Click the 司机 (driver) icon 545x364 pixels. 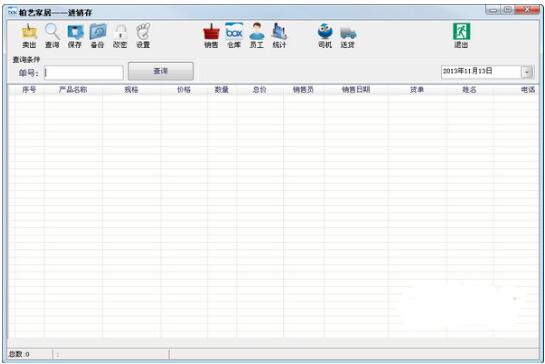325,35
